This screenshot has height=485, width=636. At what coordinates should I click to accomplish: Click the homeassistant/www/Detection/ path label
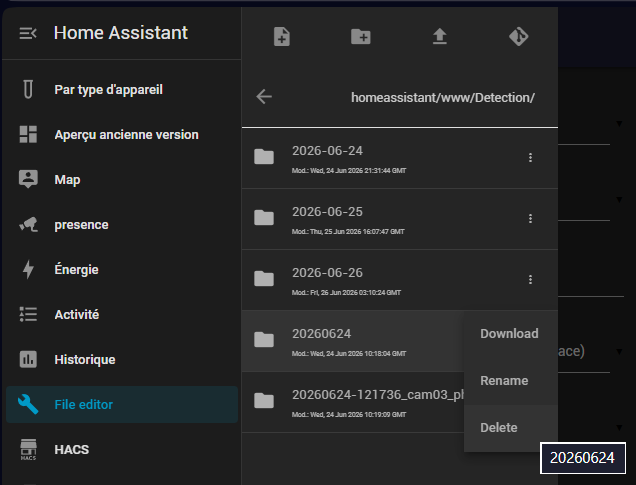point(443,98)
